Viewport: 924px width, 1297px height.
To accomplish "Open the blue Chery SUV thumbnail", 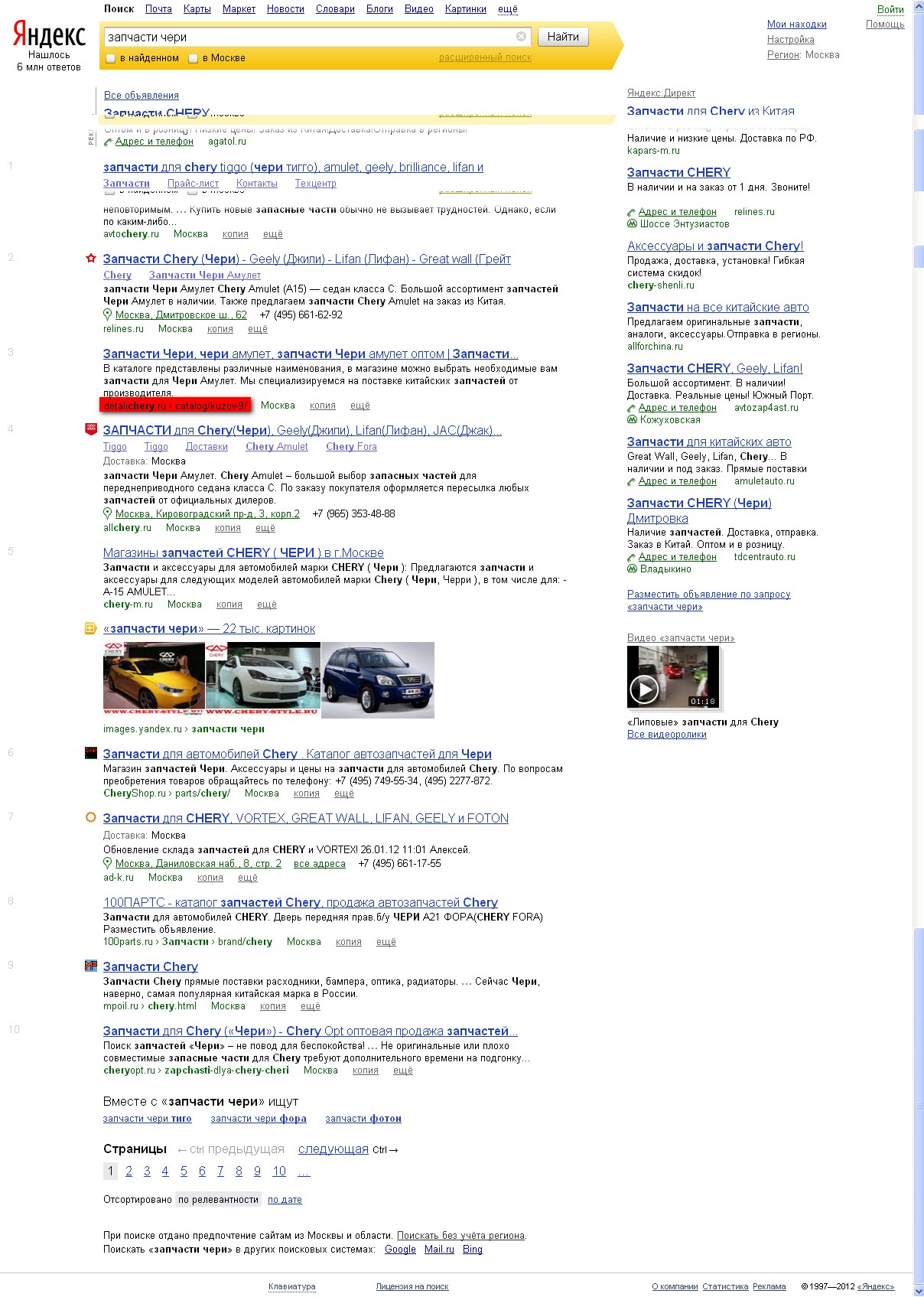I will 378,680.
